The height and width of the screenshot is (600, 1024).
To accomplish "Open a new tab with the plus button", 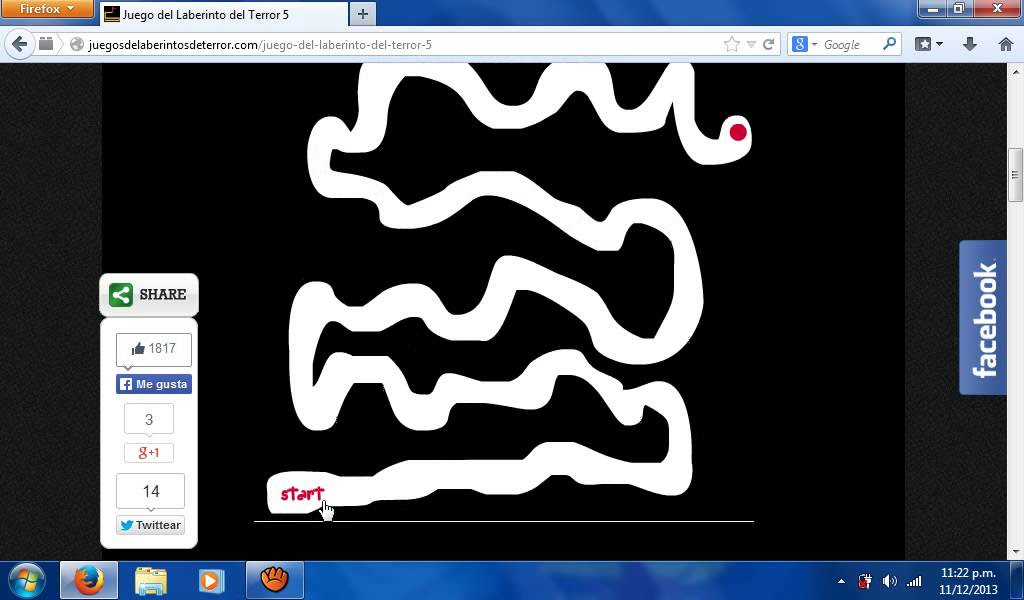I will coord(363,14).
